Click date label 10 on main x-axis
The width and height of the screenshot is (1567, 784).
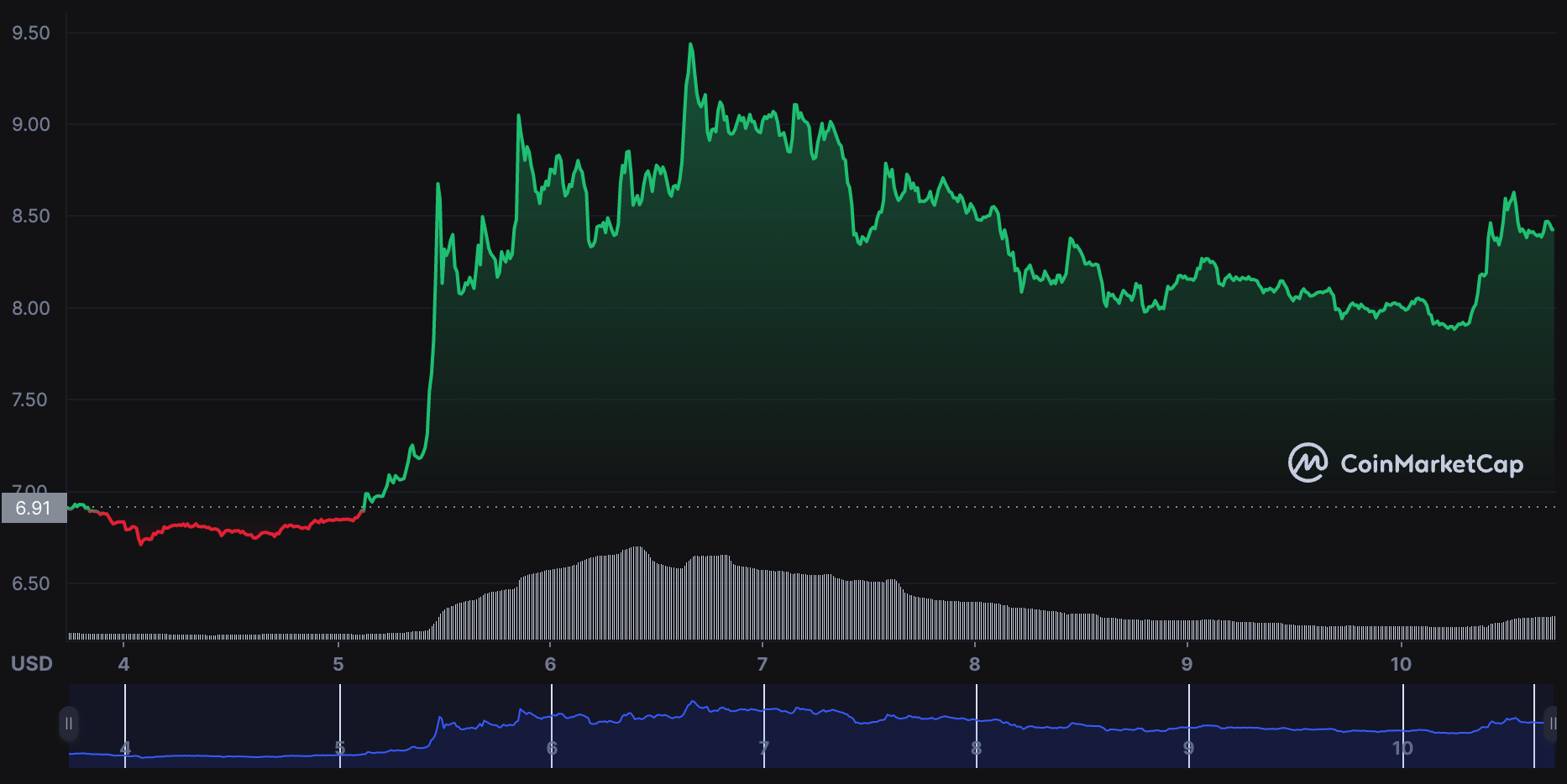coord(1402,664)
